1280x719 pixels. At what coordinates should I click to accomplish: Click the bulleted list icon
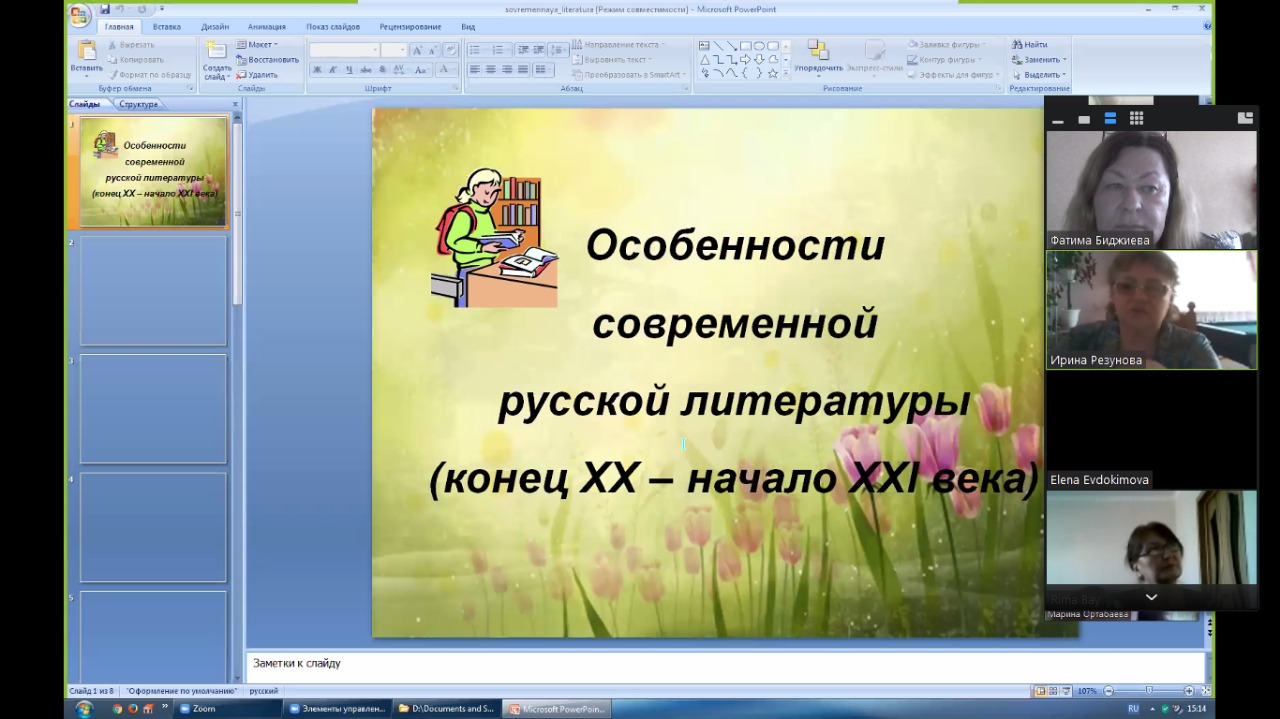pos(477,50)
